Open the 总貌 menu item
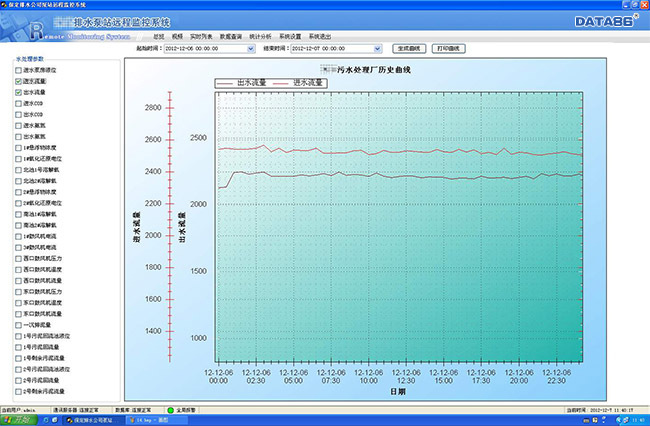The width and height of the screenshot is (650, 426). tap(159, 35)
